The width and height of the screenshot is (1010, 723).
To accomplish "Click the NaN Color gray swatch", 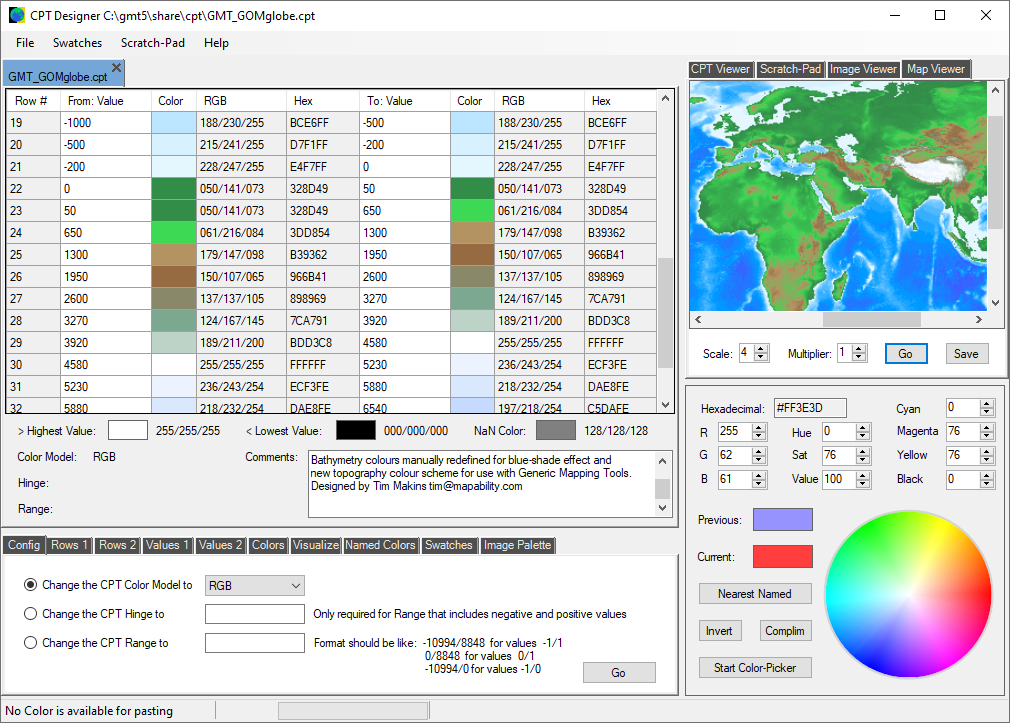I will coord(556,430).
